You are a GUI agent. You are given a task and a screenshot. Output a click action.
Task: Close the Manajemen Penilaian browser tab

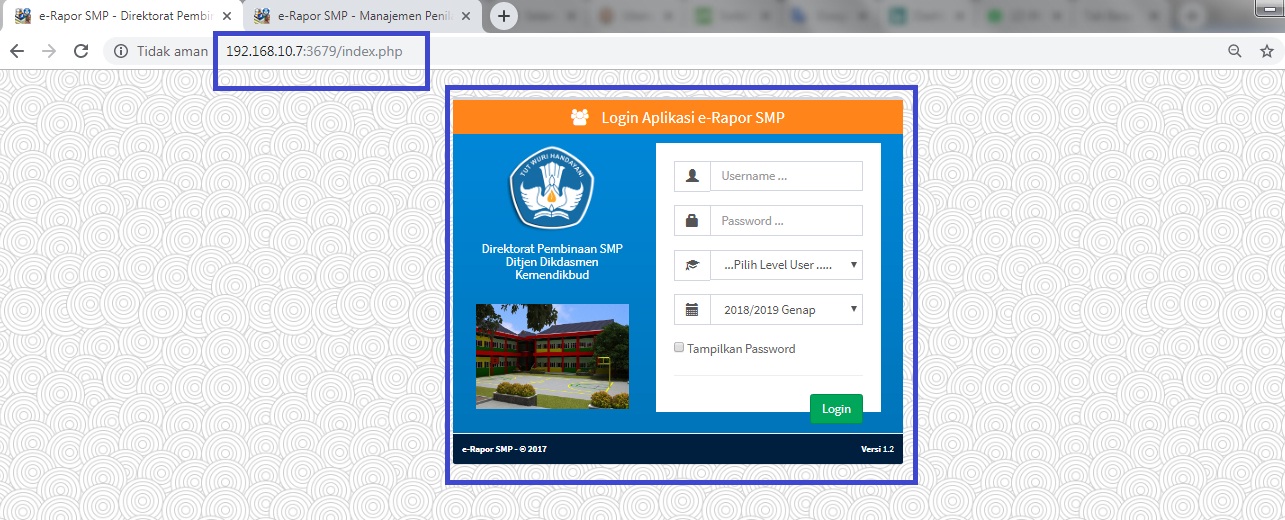tap(466, 16)
